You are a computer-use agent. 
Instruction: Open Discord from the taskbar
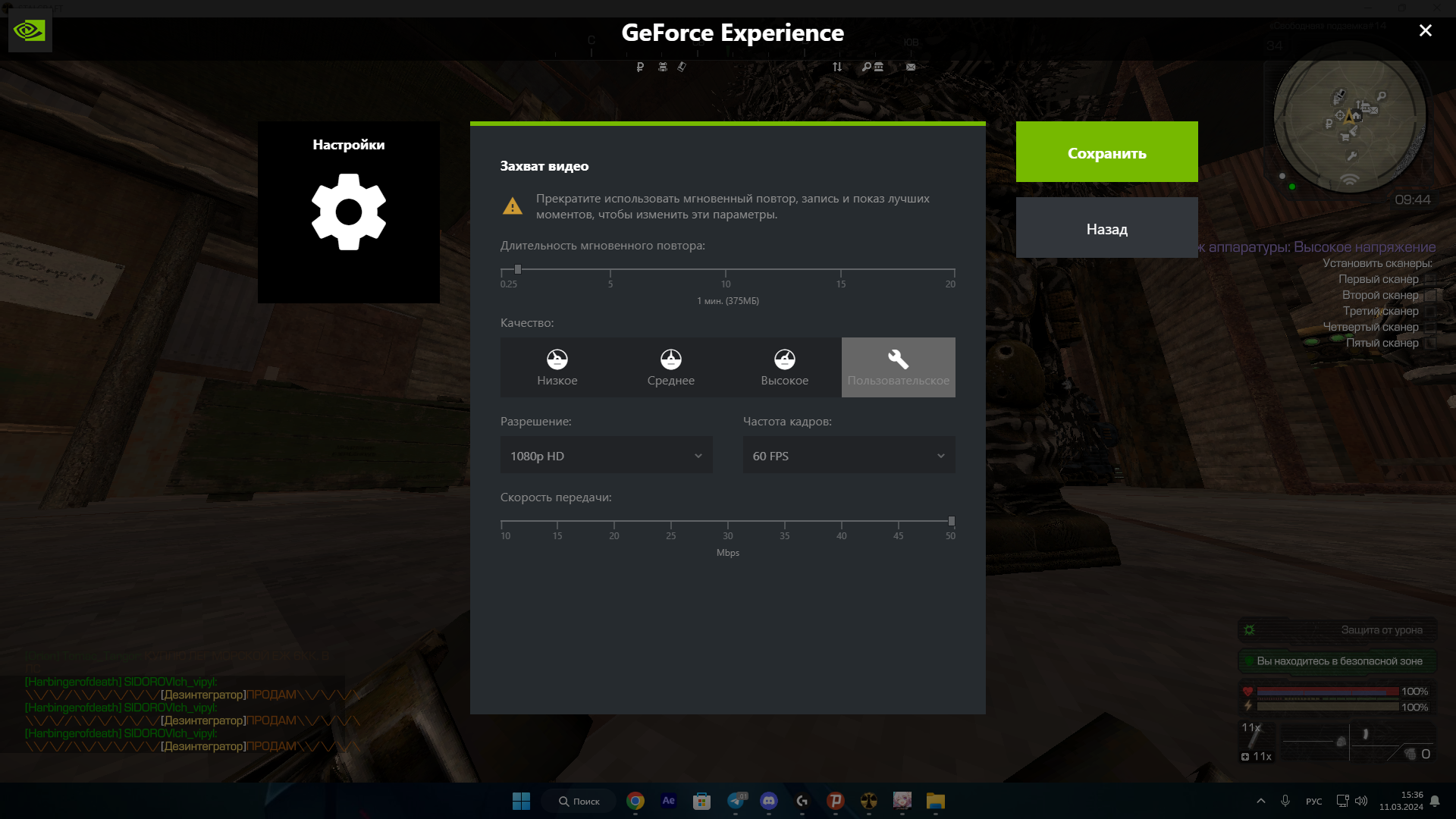click(769, 801)
